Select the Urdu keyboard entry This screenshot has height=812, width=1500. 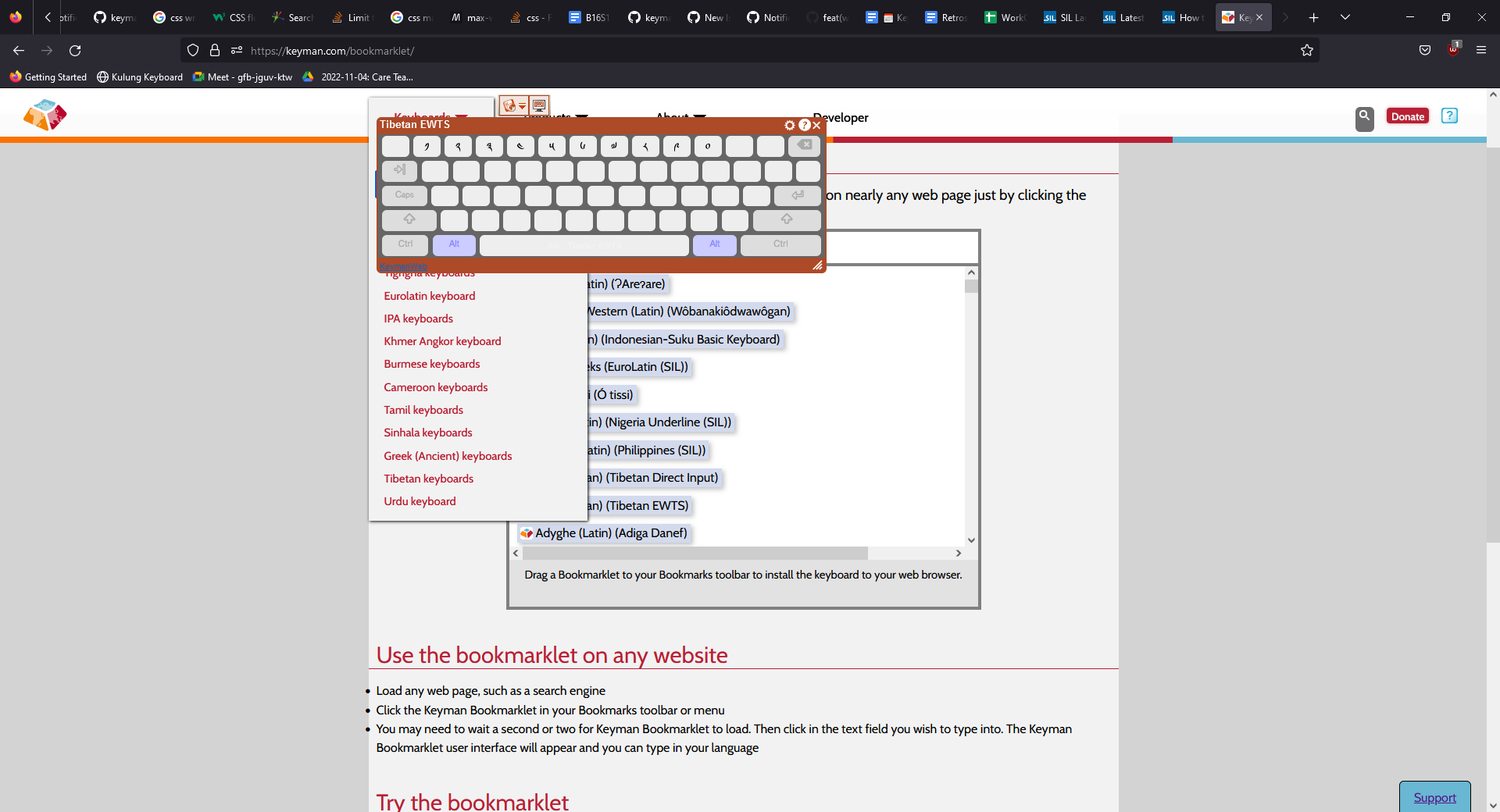point(420,501)
